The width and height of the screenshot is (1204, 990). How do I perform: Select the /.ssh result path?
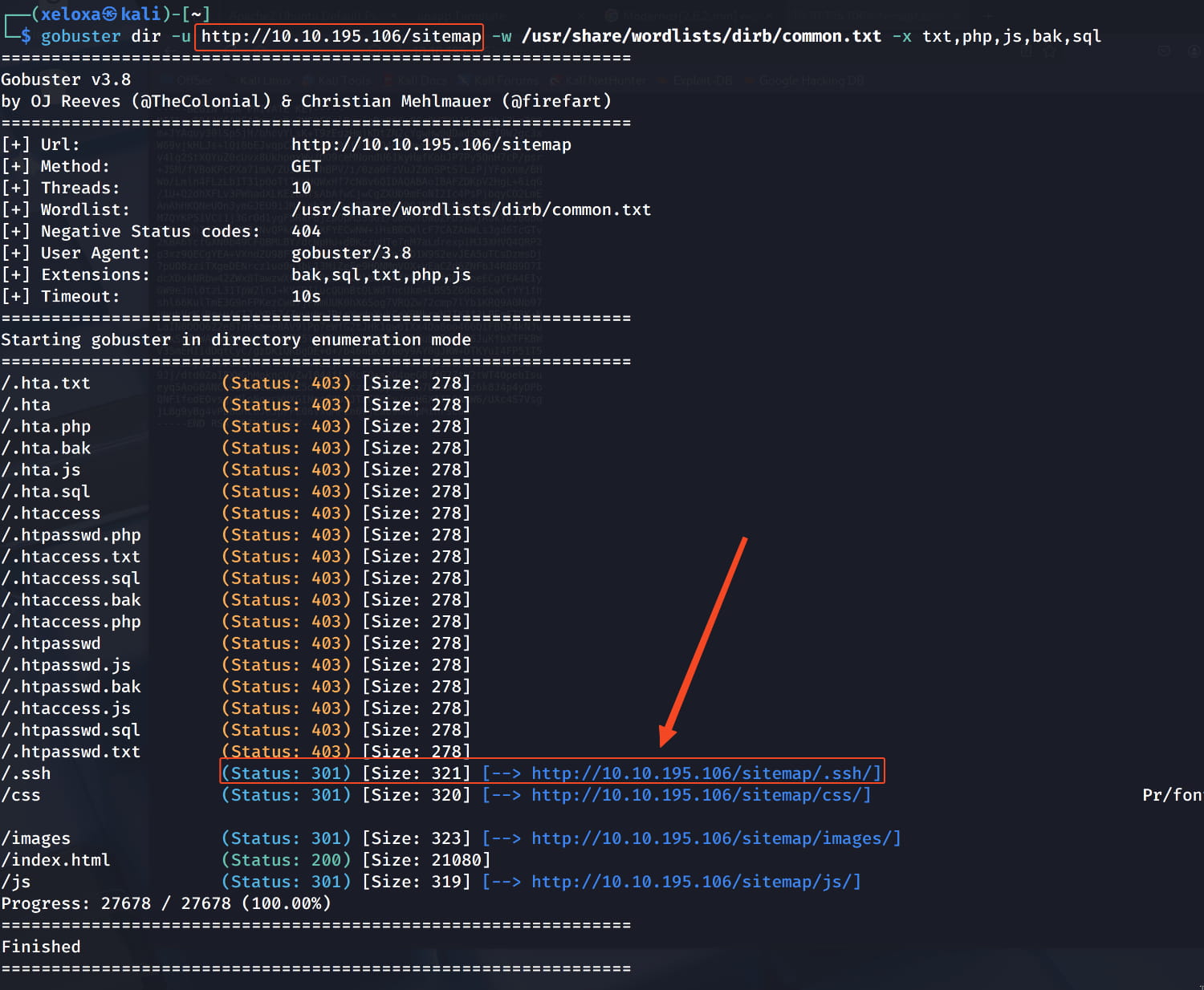pos(26,773)
